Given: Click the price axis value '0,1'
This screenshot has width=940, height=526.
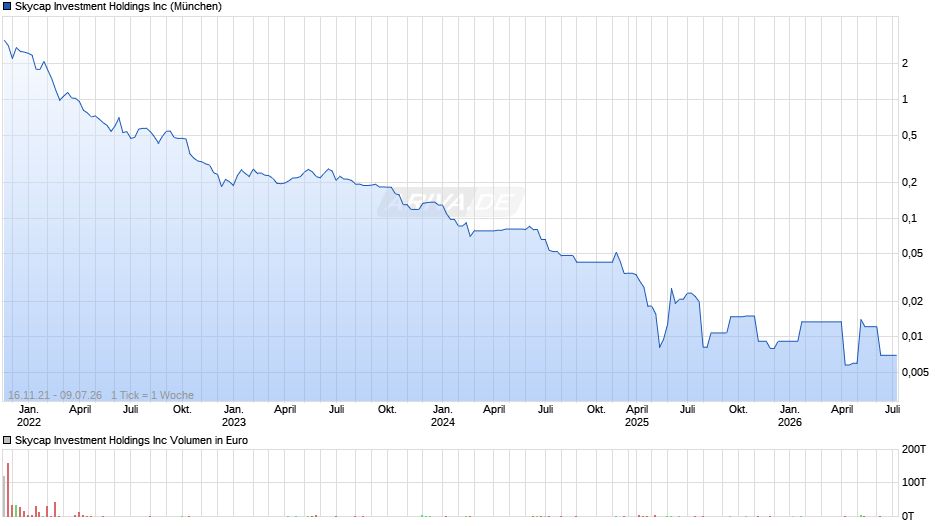Looking at the screenshot, I should [909, 218].
